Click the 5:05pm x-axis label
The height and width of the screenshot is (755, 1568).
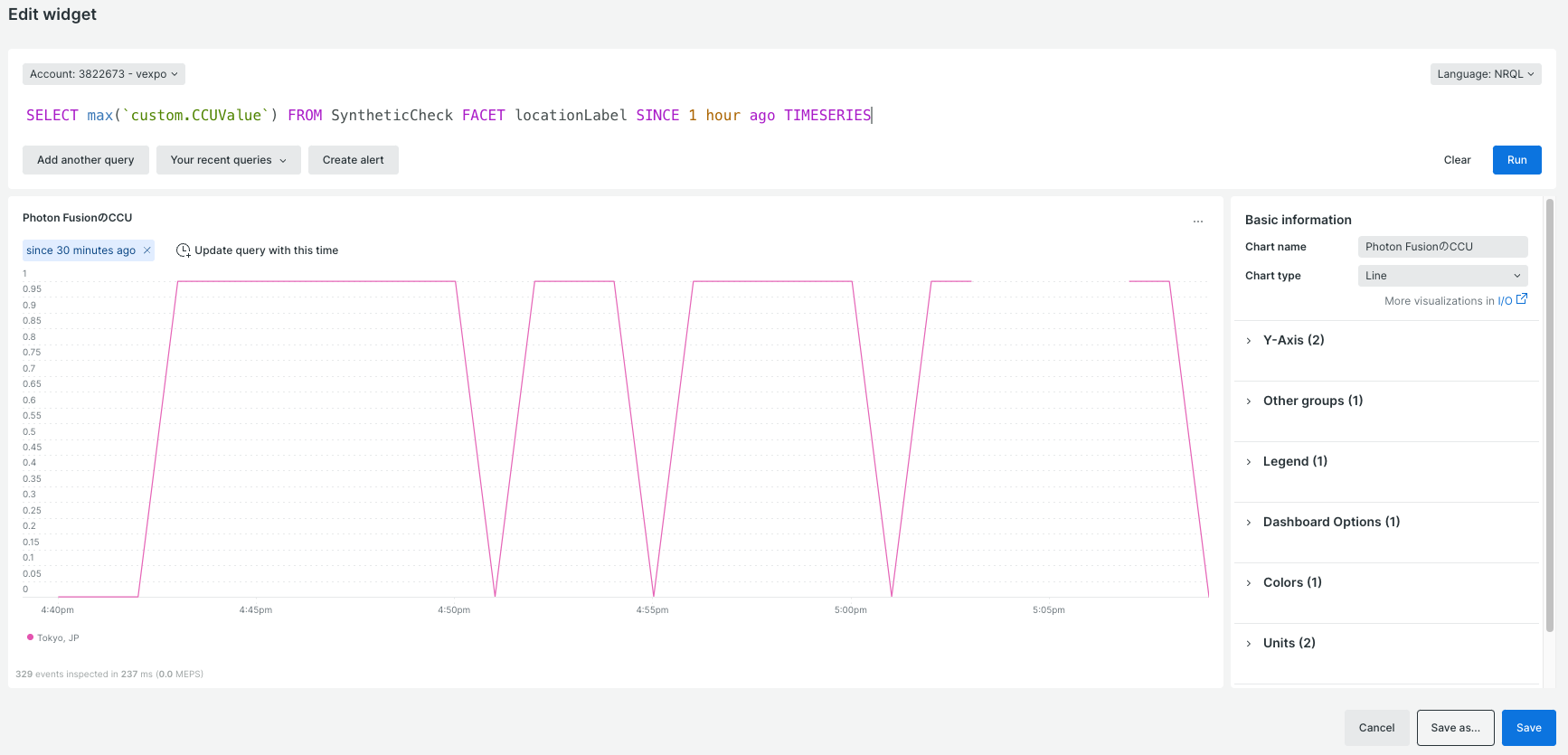click(1049, 610)
